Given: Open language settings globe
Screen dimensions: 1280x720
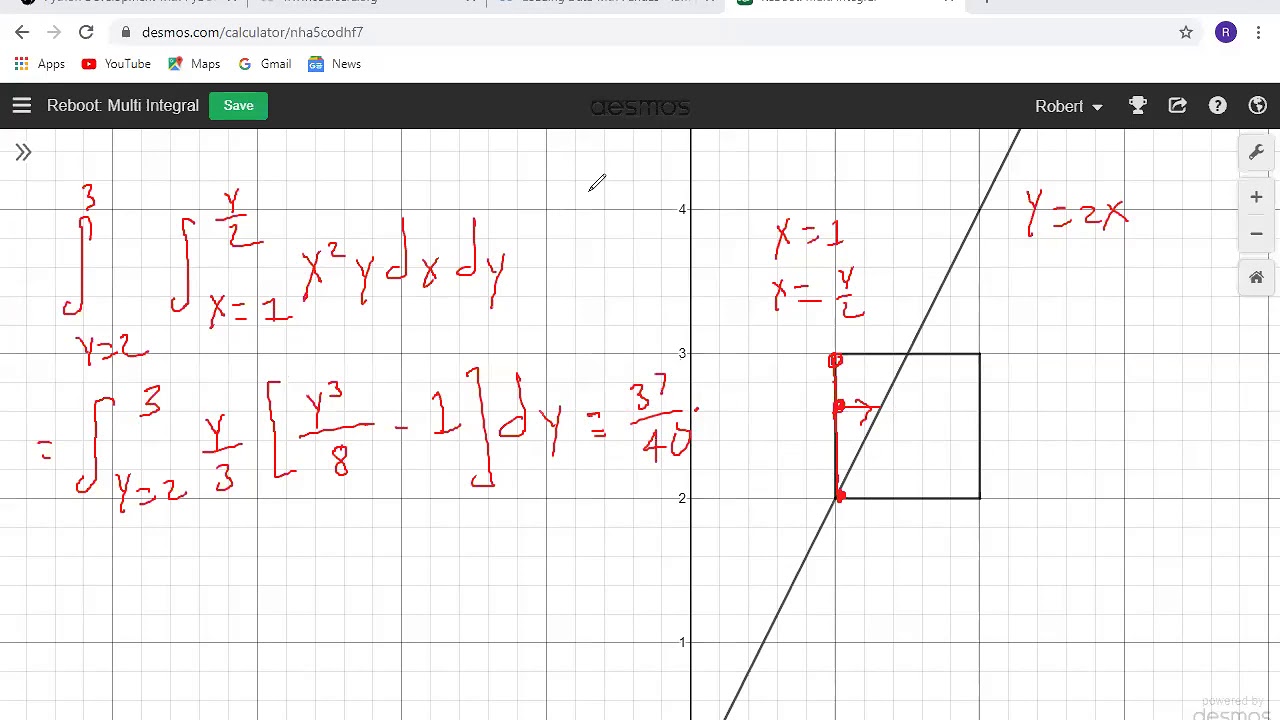Looking at the screenshot, I should click(1257, 105).
